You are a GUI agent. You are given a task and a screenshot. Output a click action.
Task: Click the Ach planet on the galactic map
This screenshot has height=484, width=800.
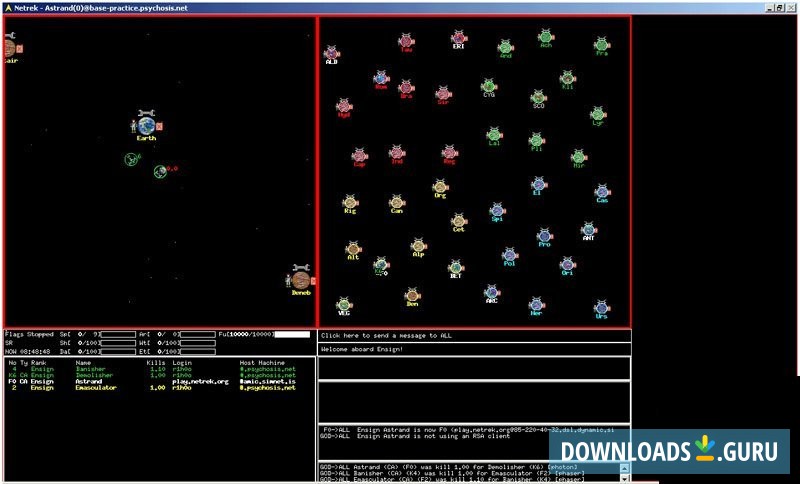click(546, 36)
